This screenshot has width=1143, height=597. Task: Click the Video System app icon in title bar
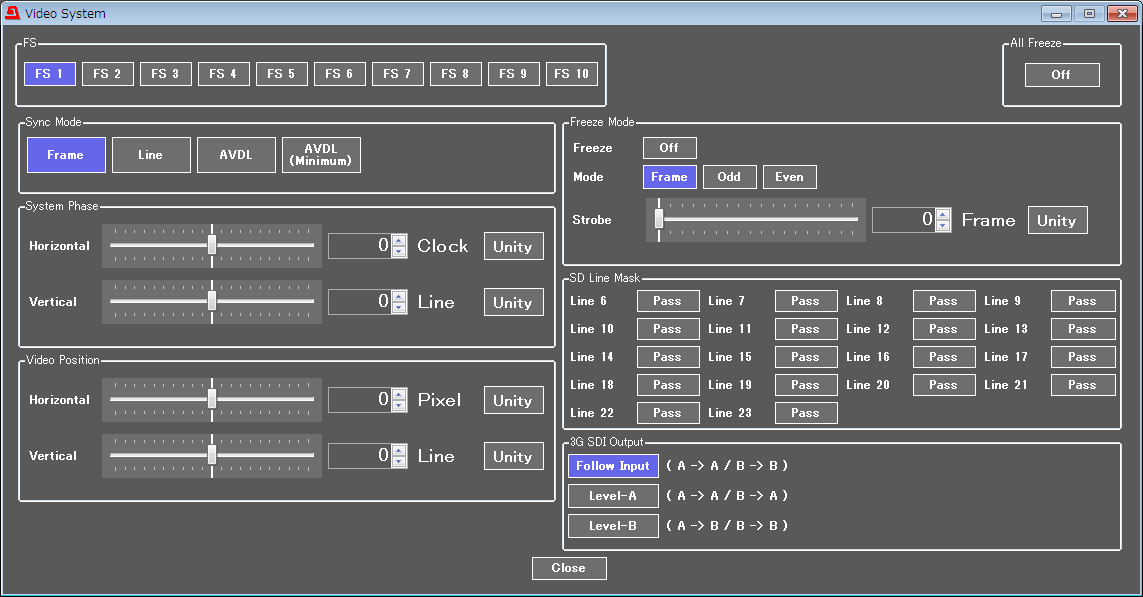[12, 13]
